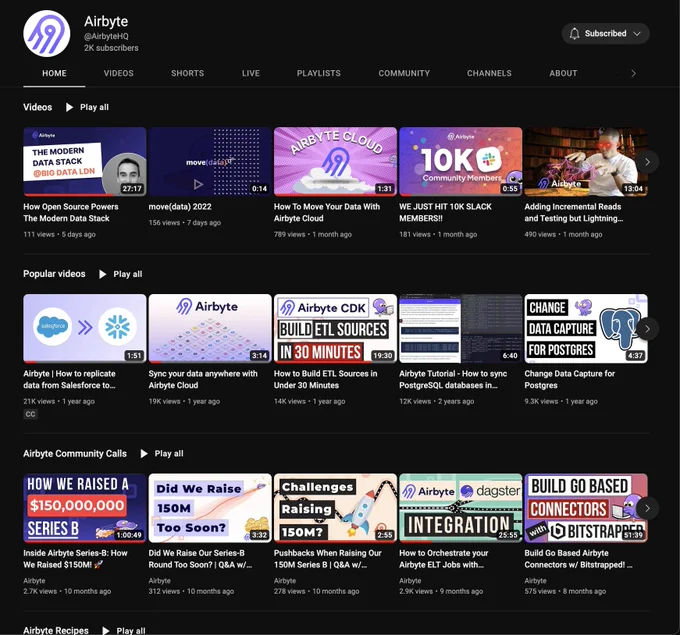Open the 10K Community Members thumbnail

461,161
